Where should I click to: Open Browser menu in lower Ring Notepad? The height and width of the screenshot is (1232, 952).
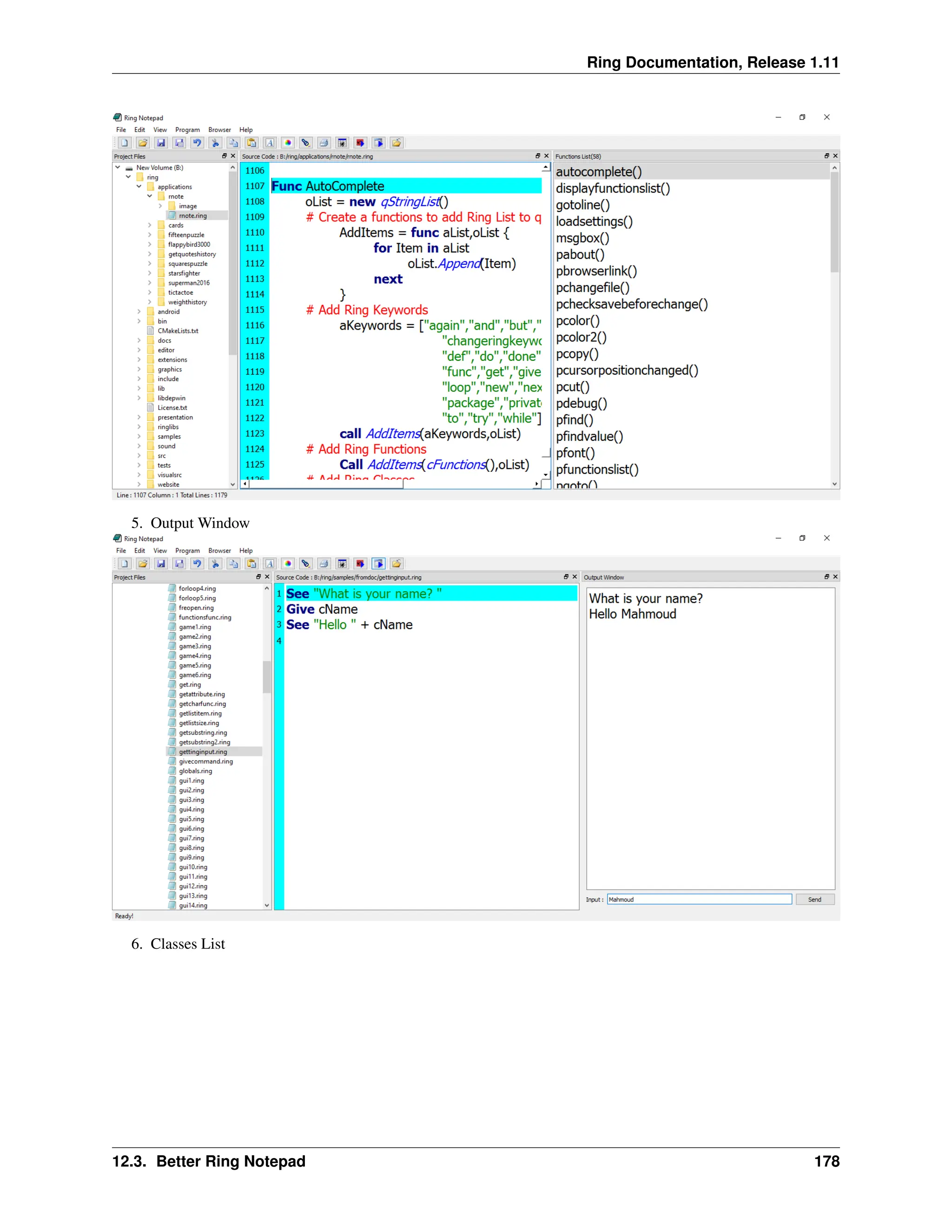tap(219, 550)
